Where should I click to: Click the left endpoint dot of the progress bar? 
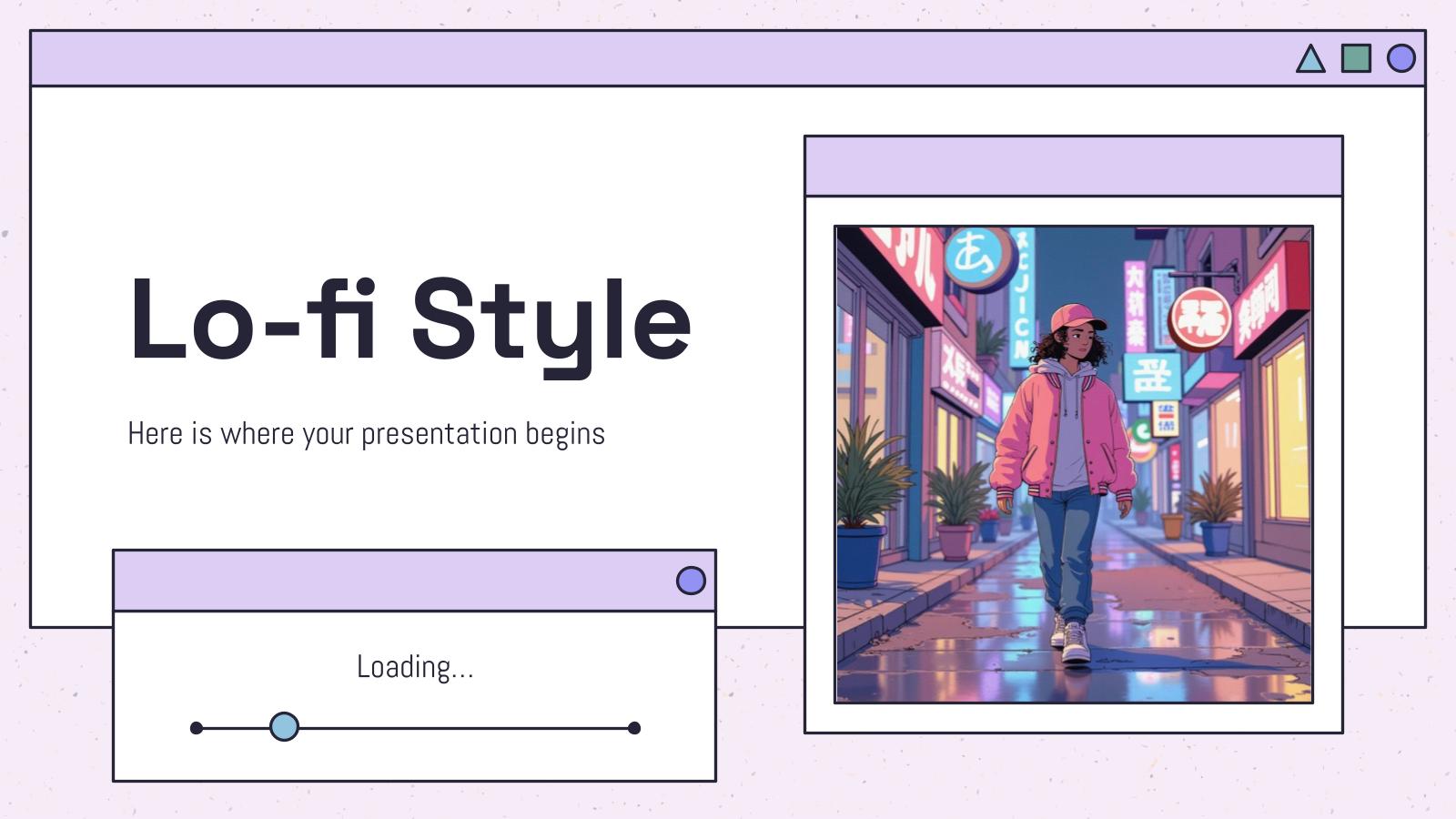click(195, 726)
